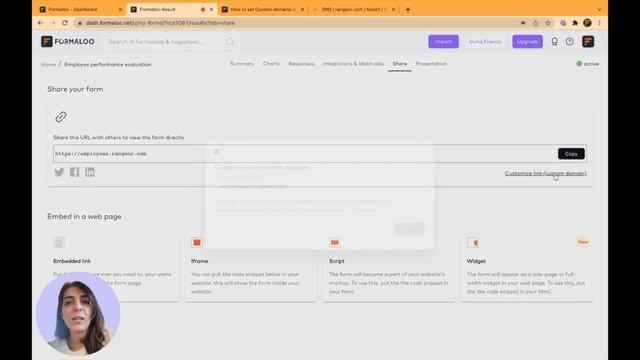Click the Embedded link icon

(x=59, y=242)
